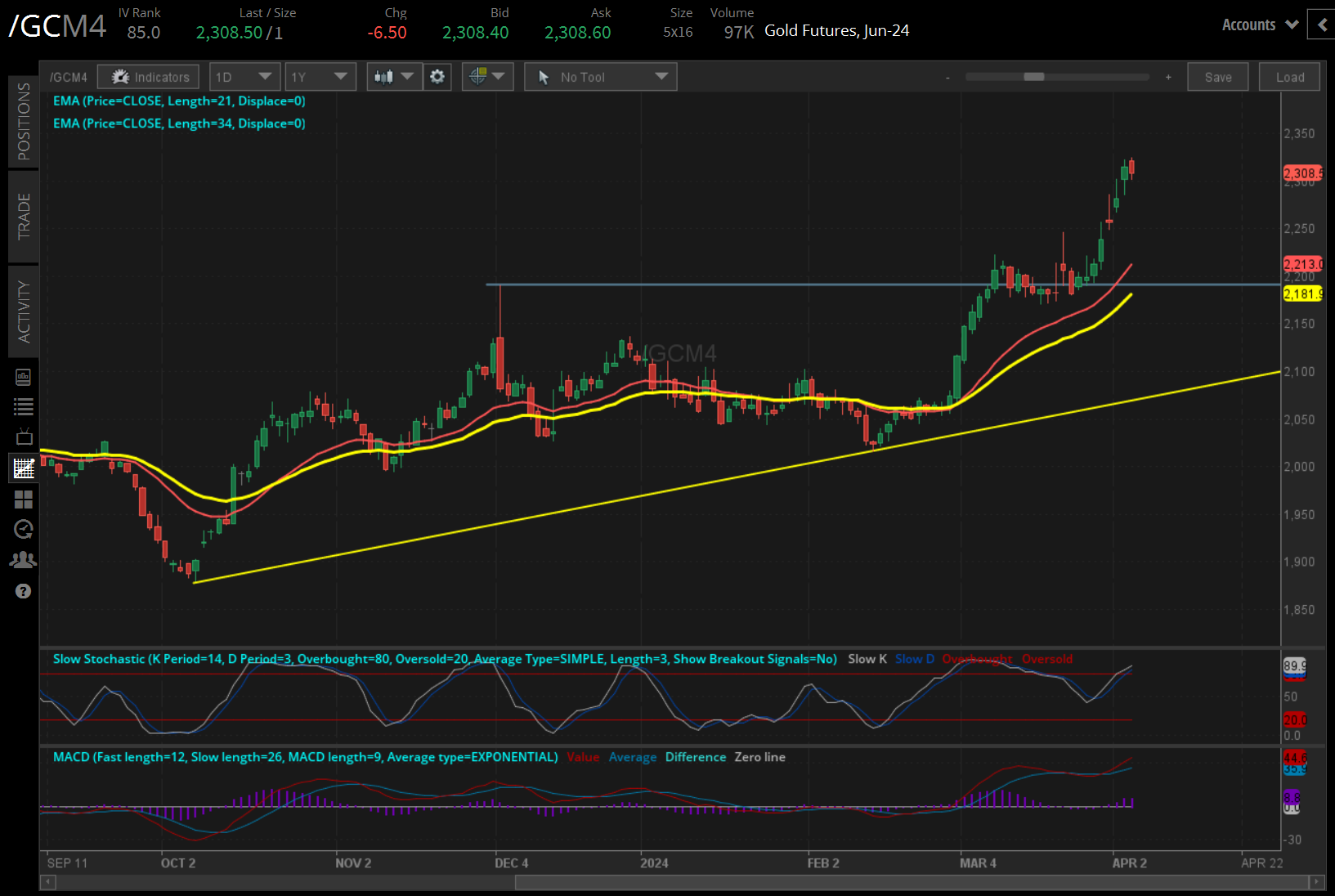Expand the Accounts dropdown
1335x896 pixels.
1259,25
